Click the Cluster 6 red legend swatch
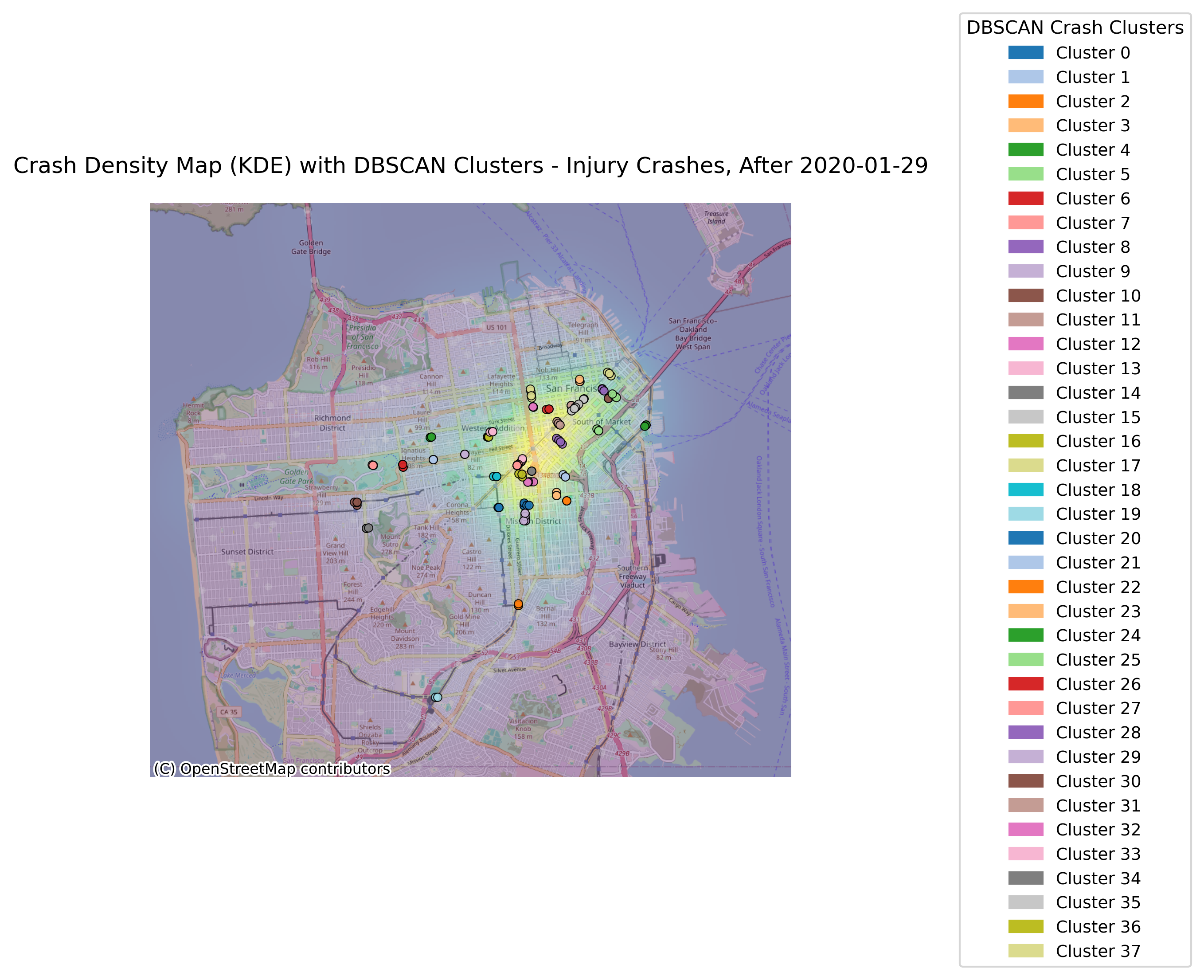This screenshot has width=1204, height=980. 1025,198
